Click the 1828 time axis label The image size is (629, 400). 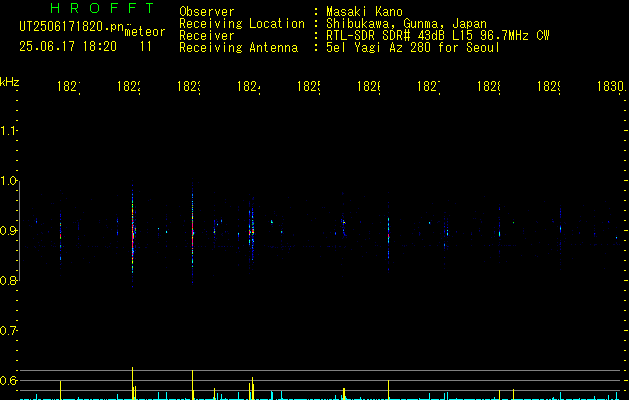click(489, 86)
